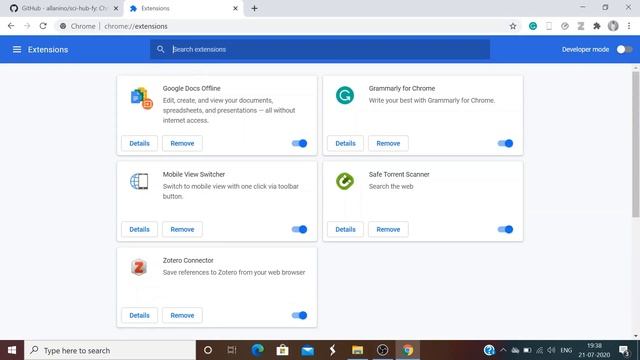
Task: Click the Safe Torrent Scanner toolbar icon
Action: pos(564,26)
